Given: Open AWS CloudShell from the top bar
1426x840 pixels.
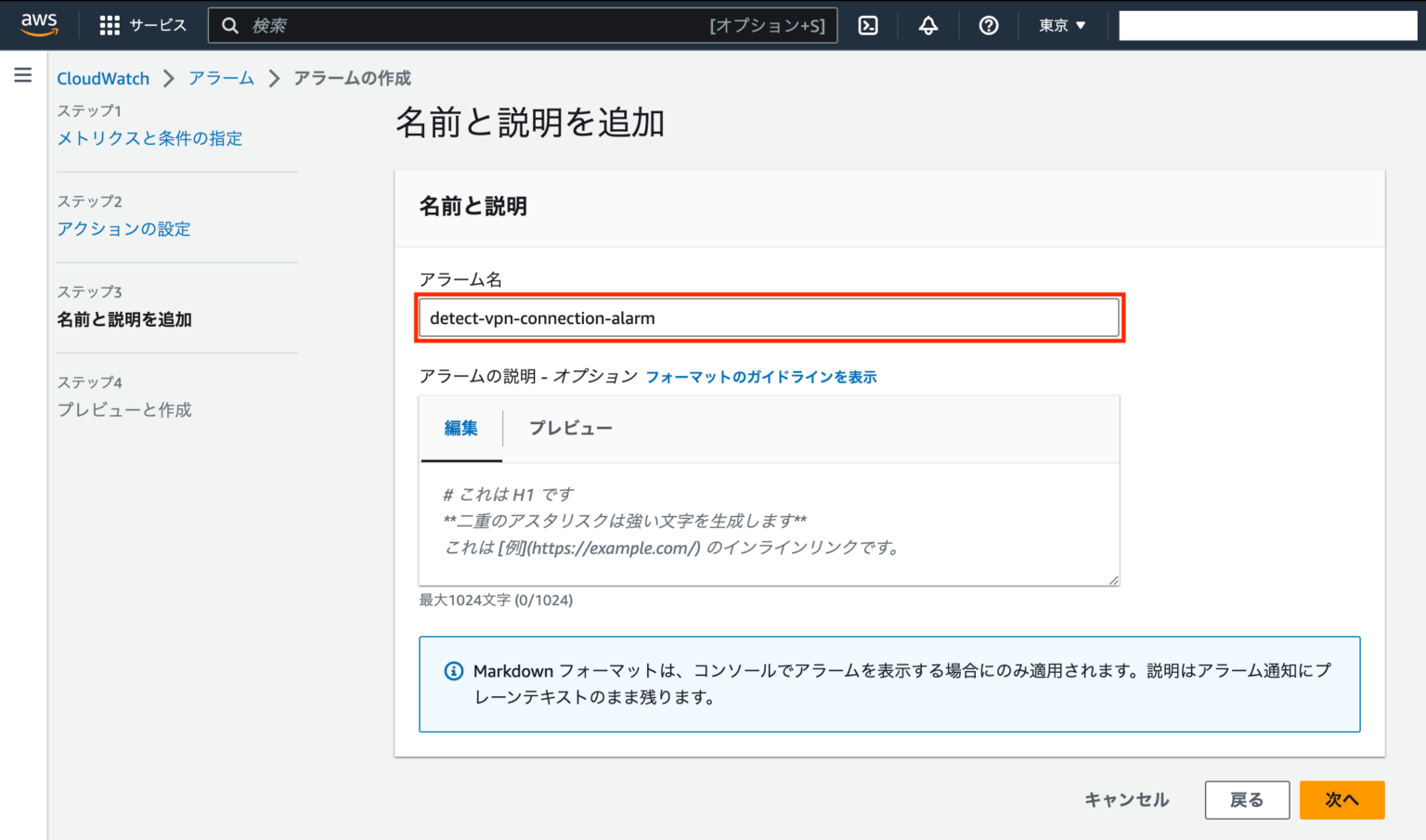Looking at the screenshot, I should (869, 25).
